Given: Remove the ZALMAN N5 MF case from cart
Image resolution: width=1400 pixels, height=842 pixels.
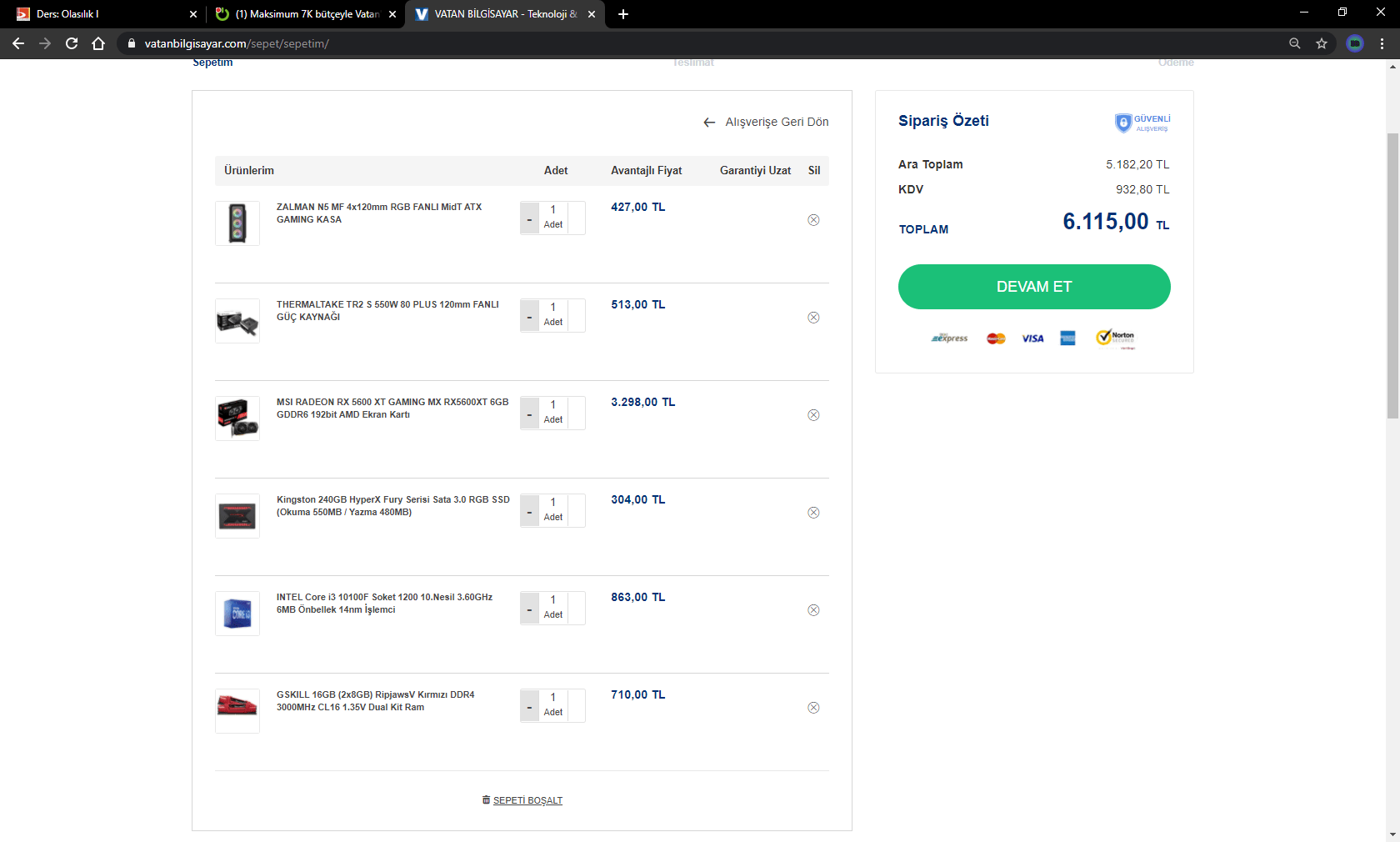Looking at the screenshot, I should 813,220.
